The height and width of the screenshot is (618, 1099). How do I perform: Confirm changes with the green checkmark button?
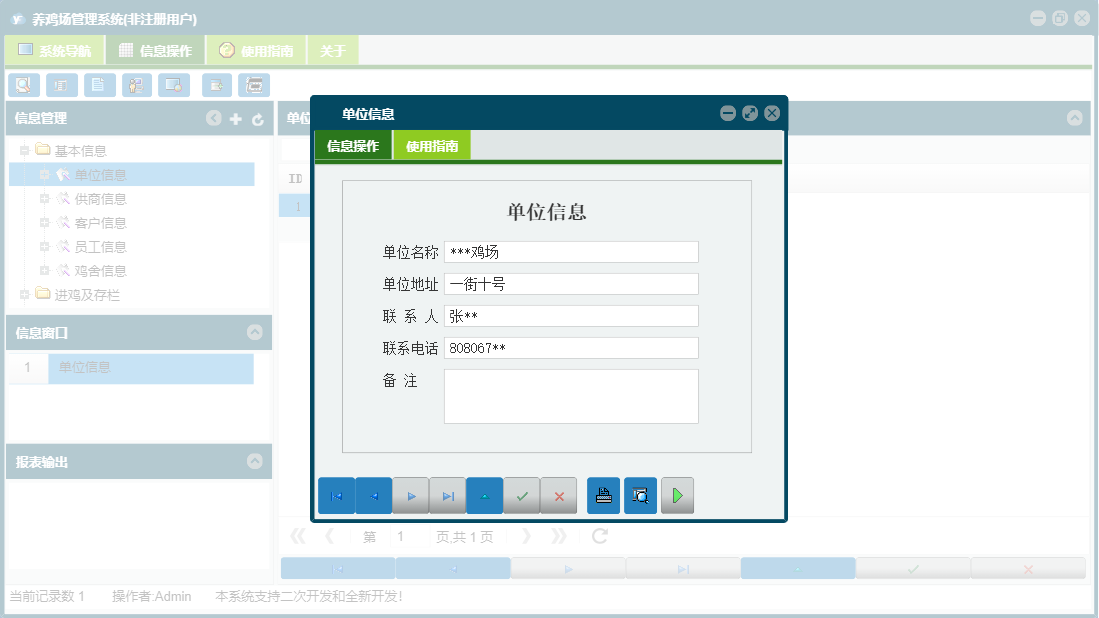point(521,495)
